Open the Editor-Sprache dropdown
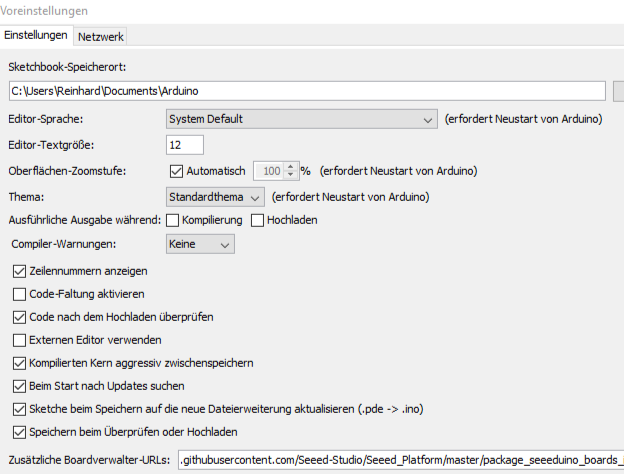This screenshot has height=474, width=624. coord(300,119)
